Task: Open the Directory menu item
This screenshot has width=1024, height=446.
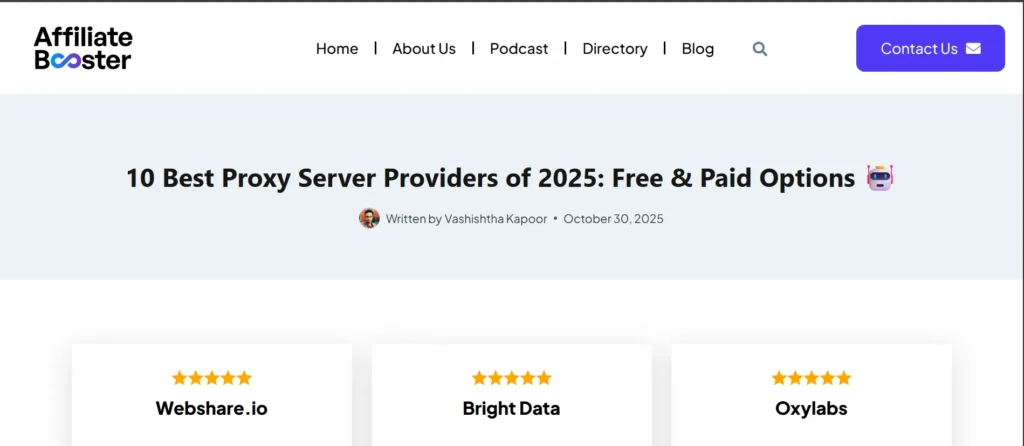Action: (x=615, y=49)
